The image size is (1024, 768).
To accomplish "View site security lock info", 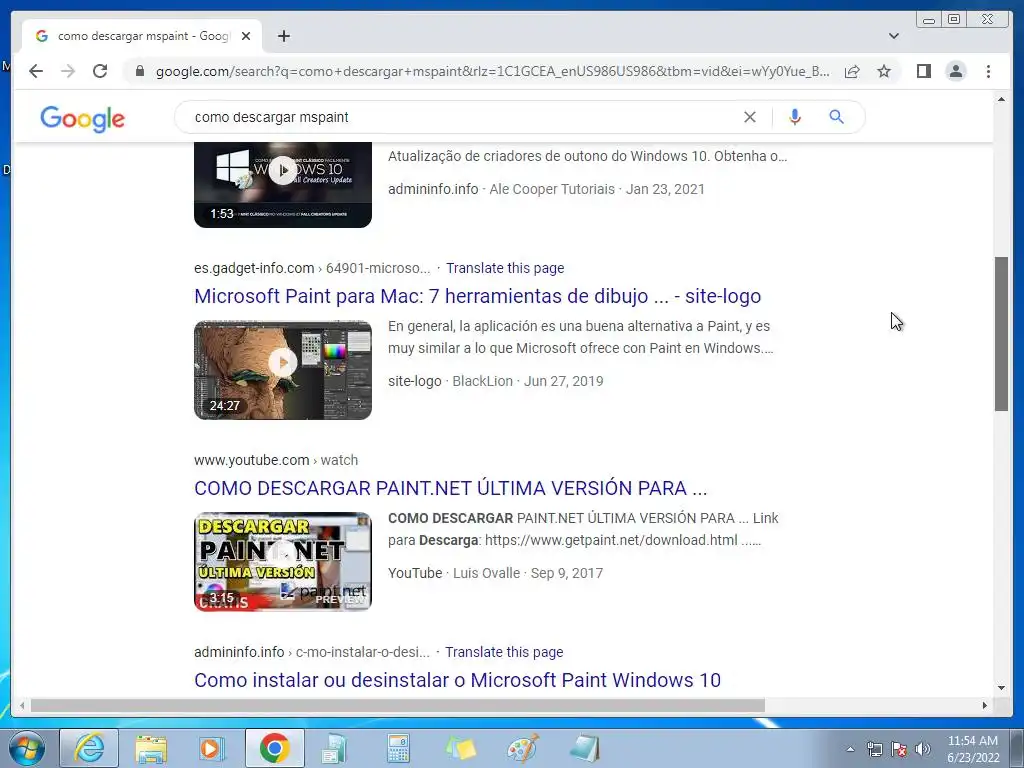I will pyautogui.click(x=140, y=71).
